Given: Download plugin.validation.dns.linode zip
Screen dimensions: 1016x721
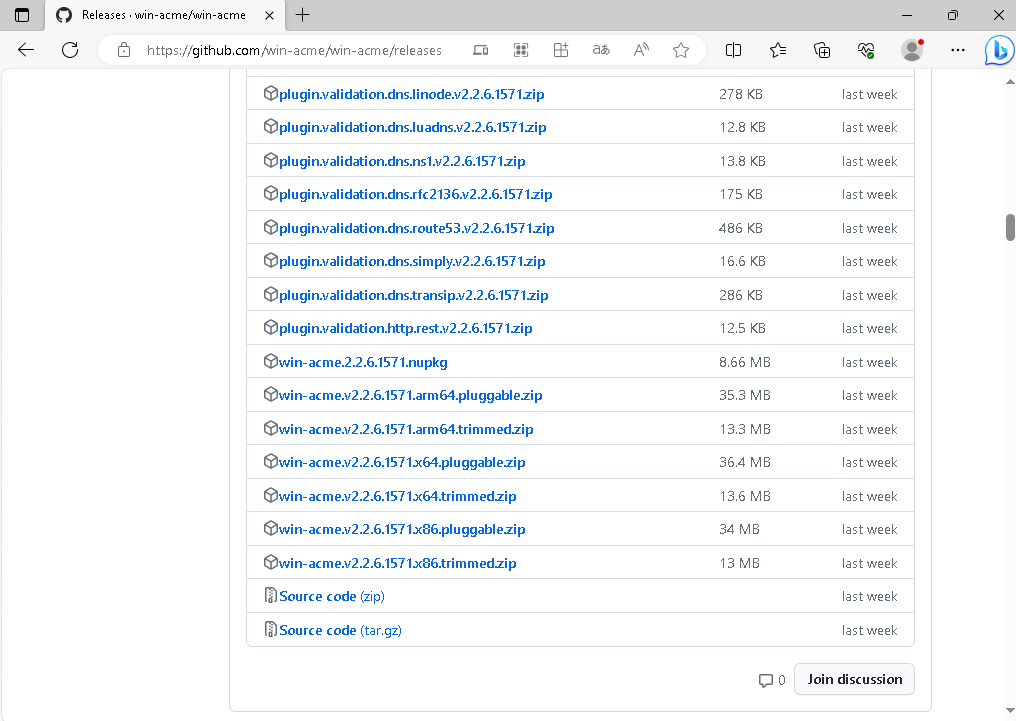Looking at the screenshot, I should [411, 94].
